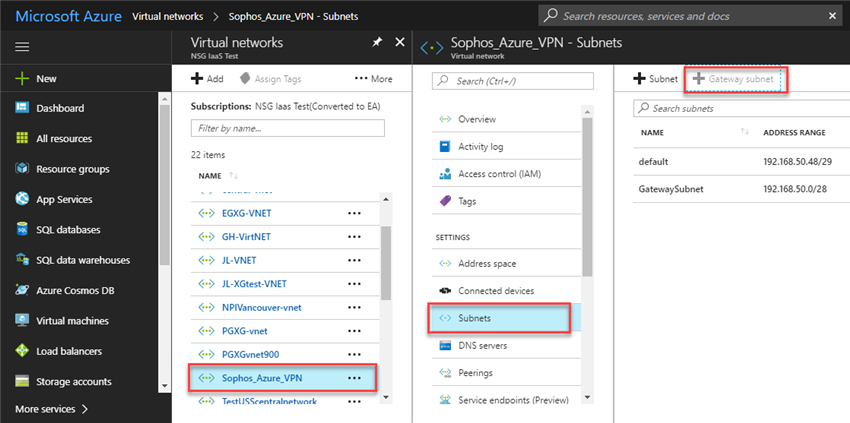Click the DNS servers icon
The width and height of the screenshot is (850, 423).
point(445,345)
